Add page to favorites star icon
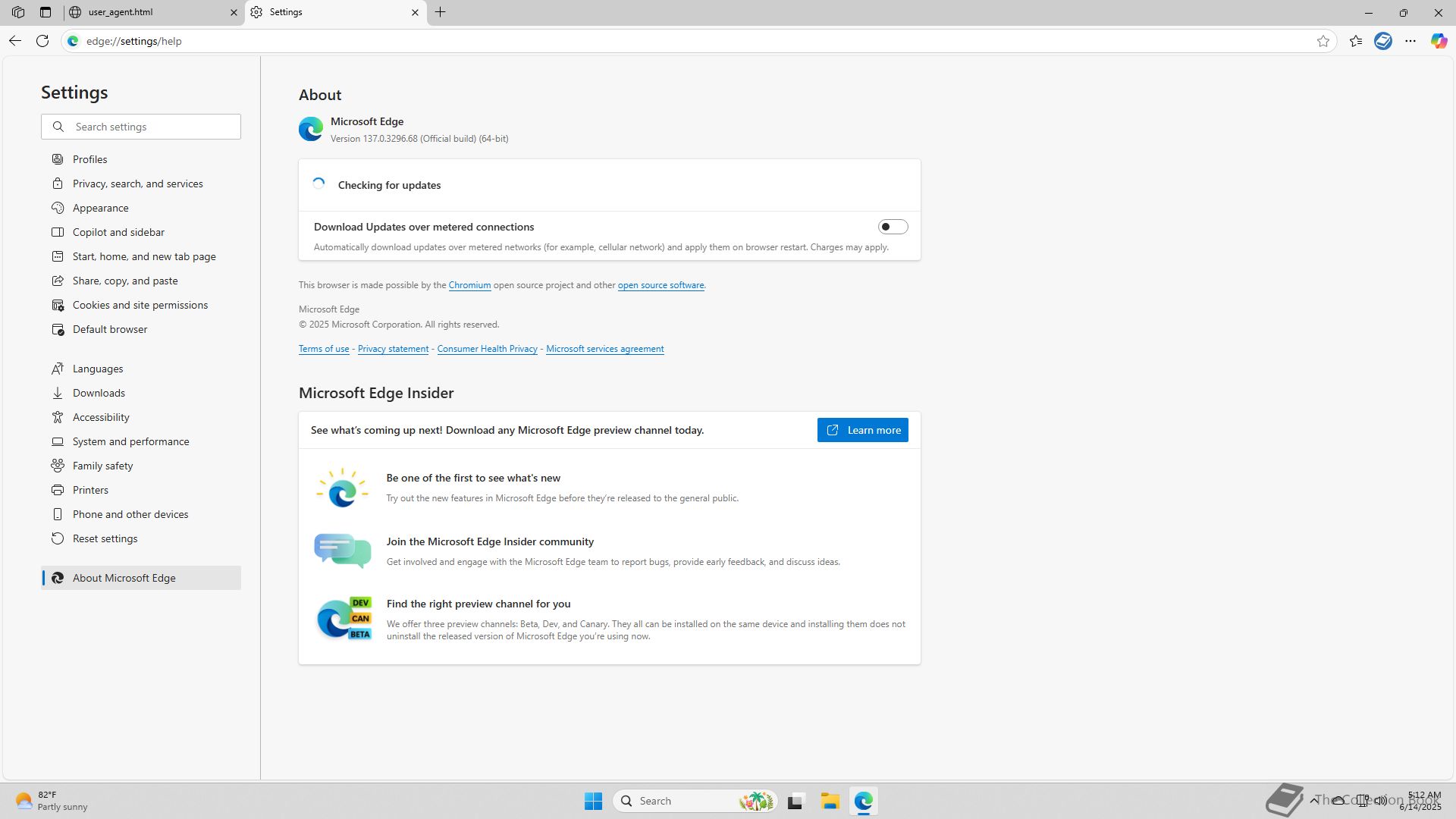The width and height of the screenshot is (1456, 819). (1323, 41)
